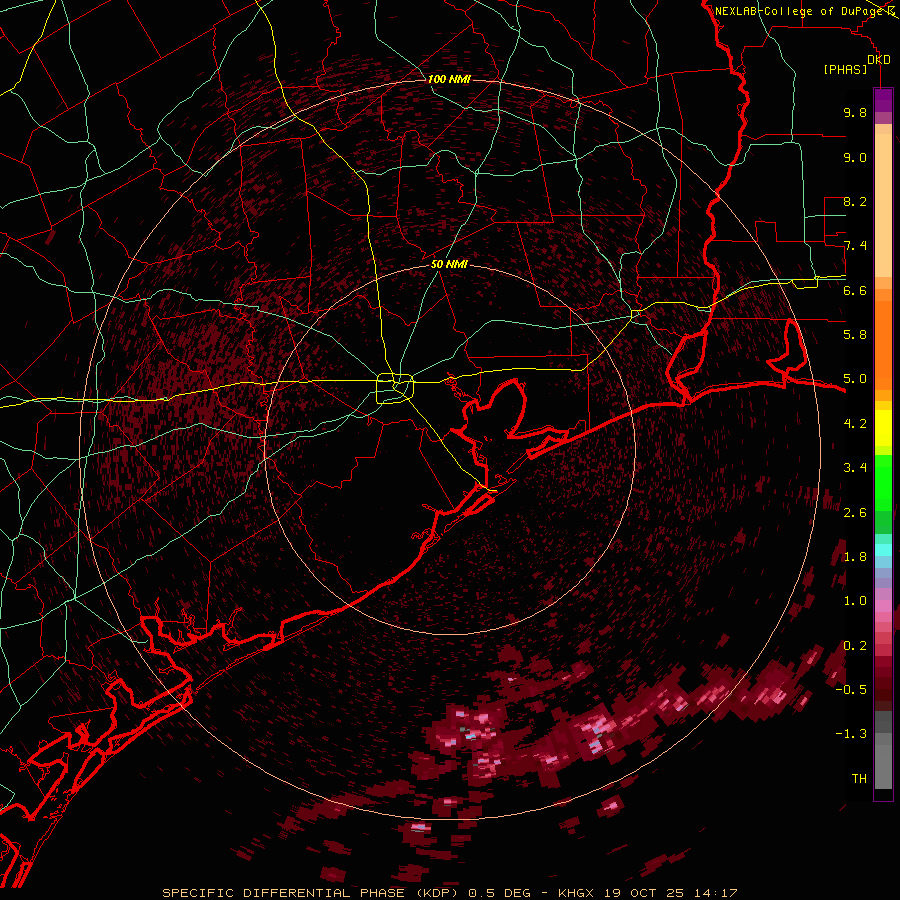Click the [PHAS] legend heading

click(845, 69)
